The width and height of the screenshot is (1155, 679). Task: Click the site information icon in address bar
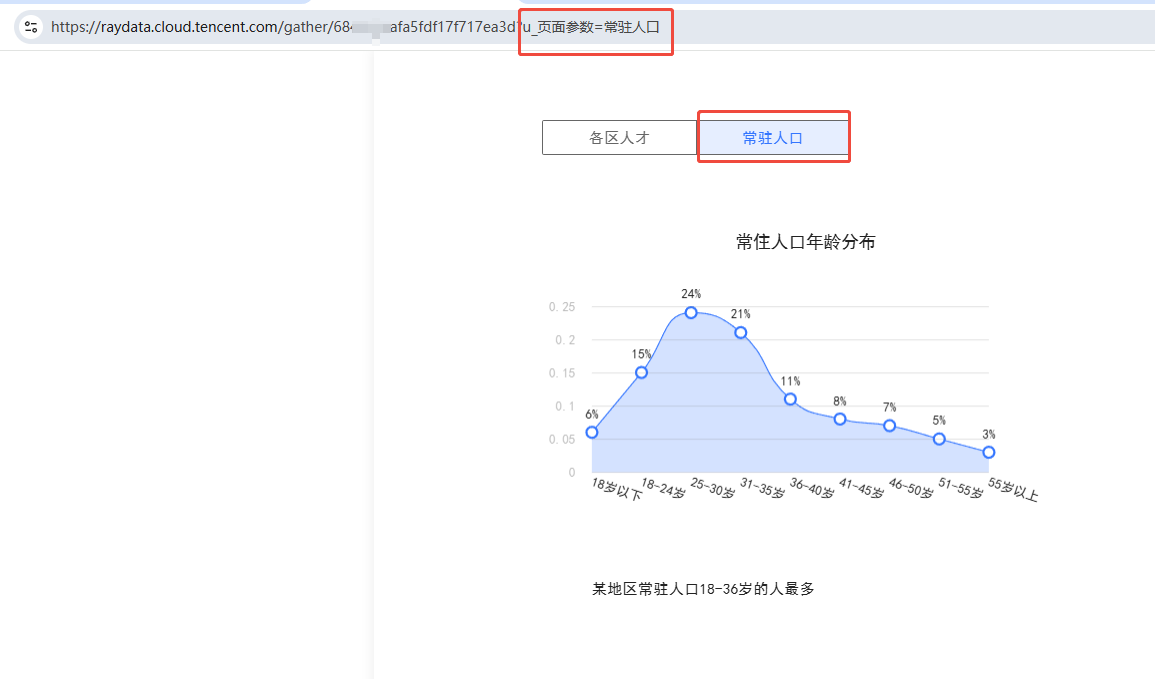[x=31, y=27]
